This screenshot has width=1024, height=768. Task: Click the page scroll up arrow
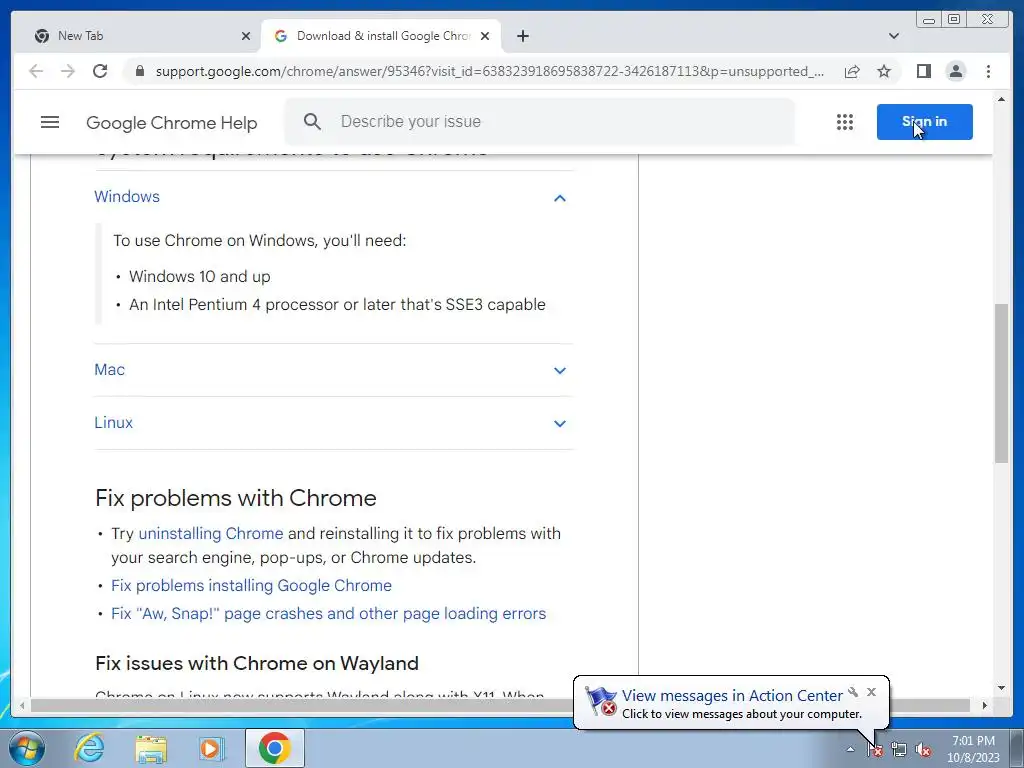point(1002,99)
